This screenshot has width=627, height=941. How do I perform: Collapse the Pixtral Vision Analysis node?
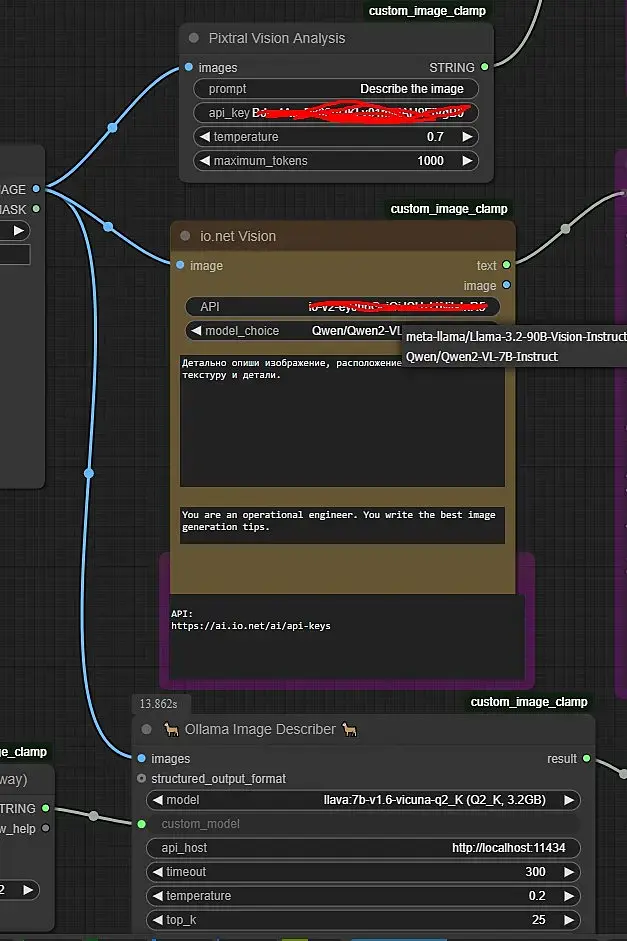(x=194, y=39)
